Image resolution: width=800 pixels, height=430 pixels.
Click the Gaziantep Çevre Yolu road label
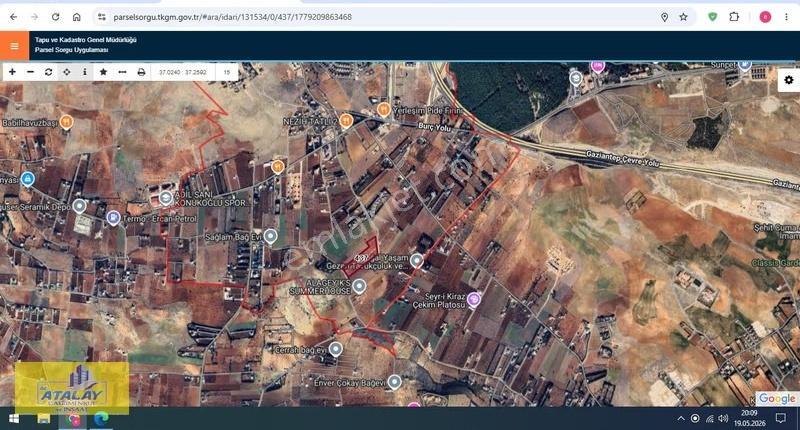pyautogui.click(x=622, y=158)
